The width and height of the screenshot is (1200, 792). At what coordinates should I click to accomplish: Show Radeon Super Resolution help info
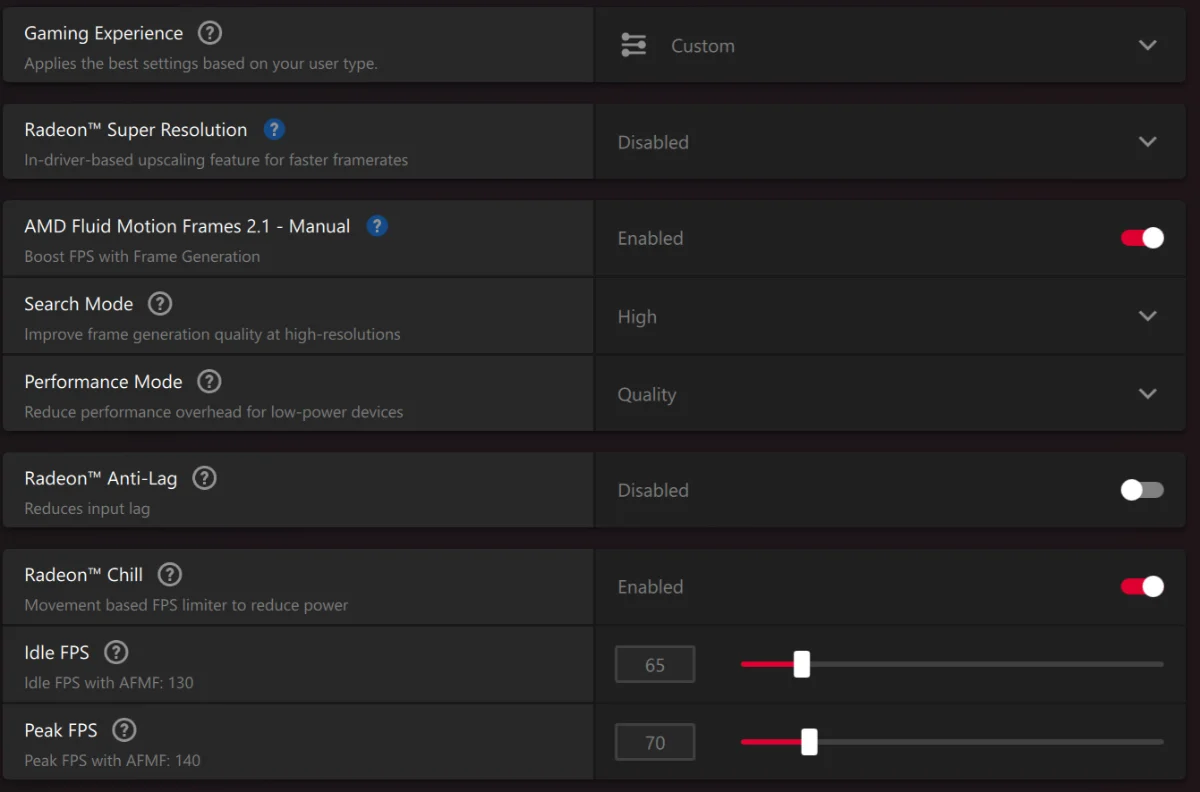(x=274, y=129)
